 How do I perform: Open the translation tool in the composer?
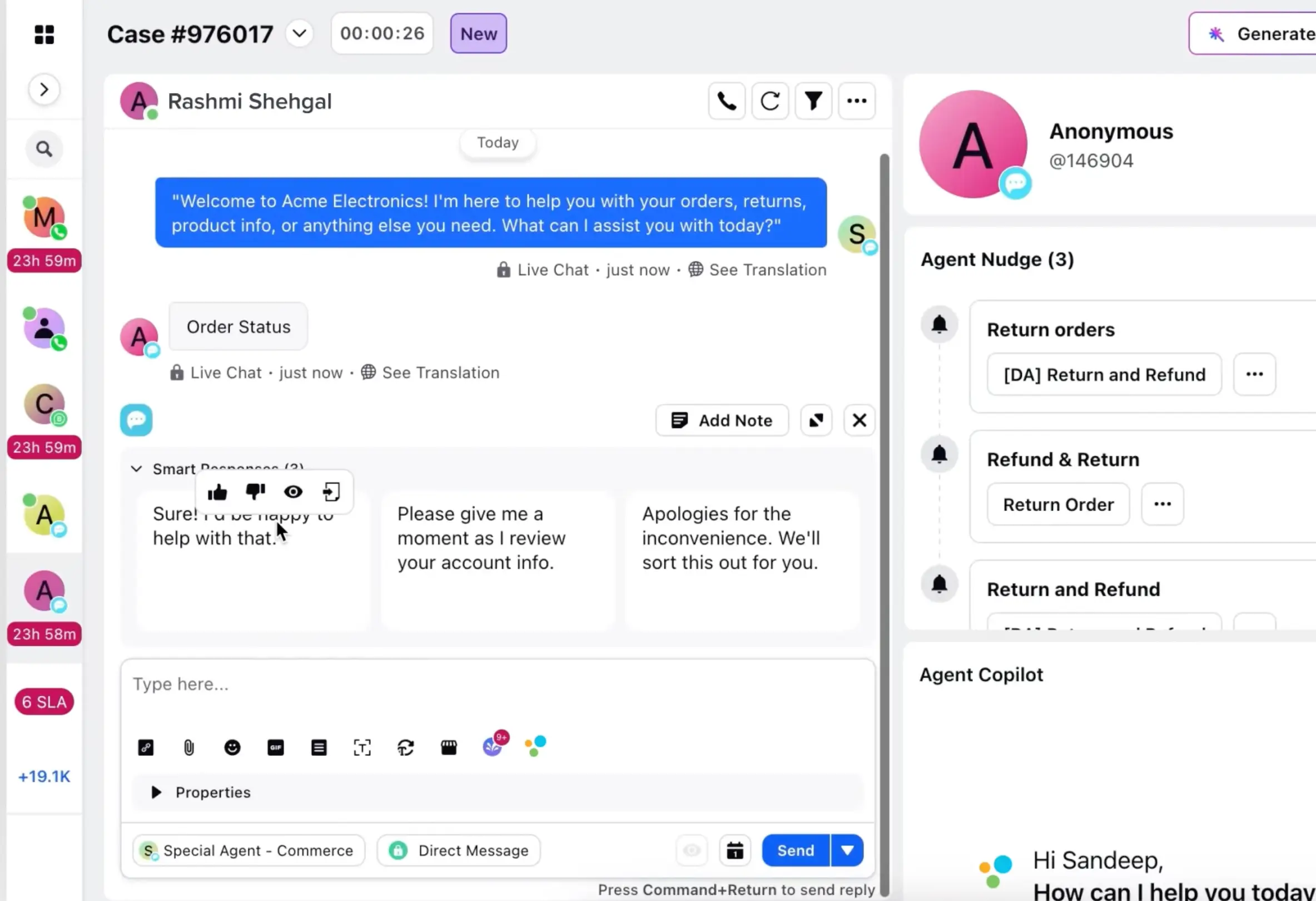[405, 747]
